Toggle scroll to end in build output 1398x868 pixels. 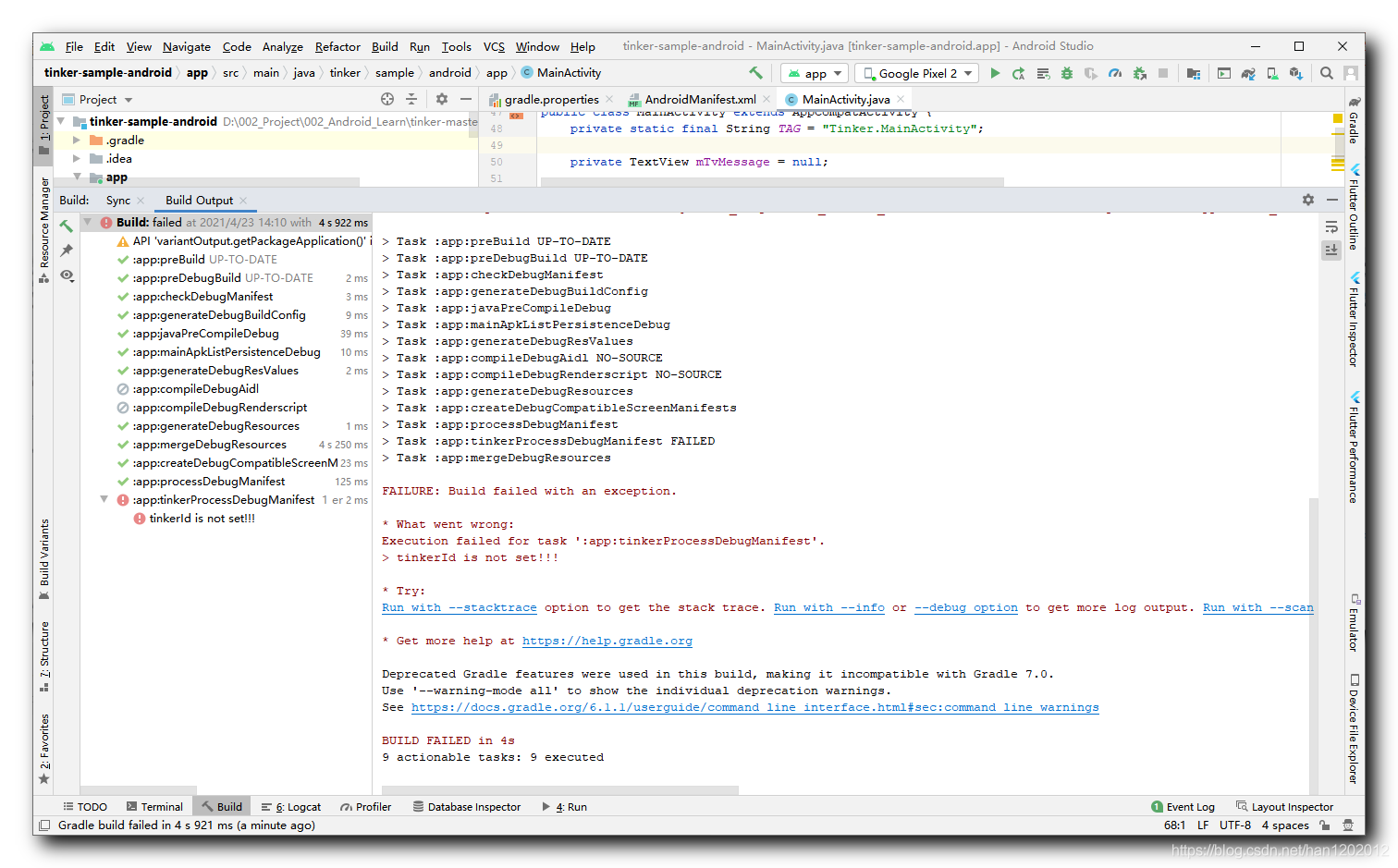tap(1331, 251)
